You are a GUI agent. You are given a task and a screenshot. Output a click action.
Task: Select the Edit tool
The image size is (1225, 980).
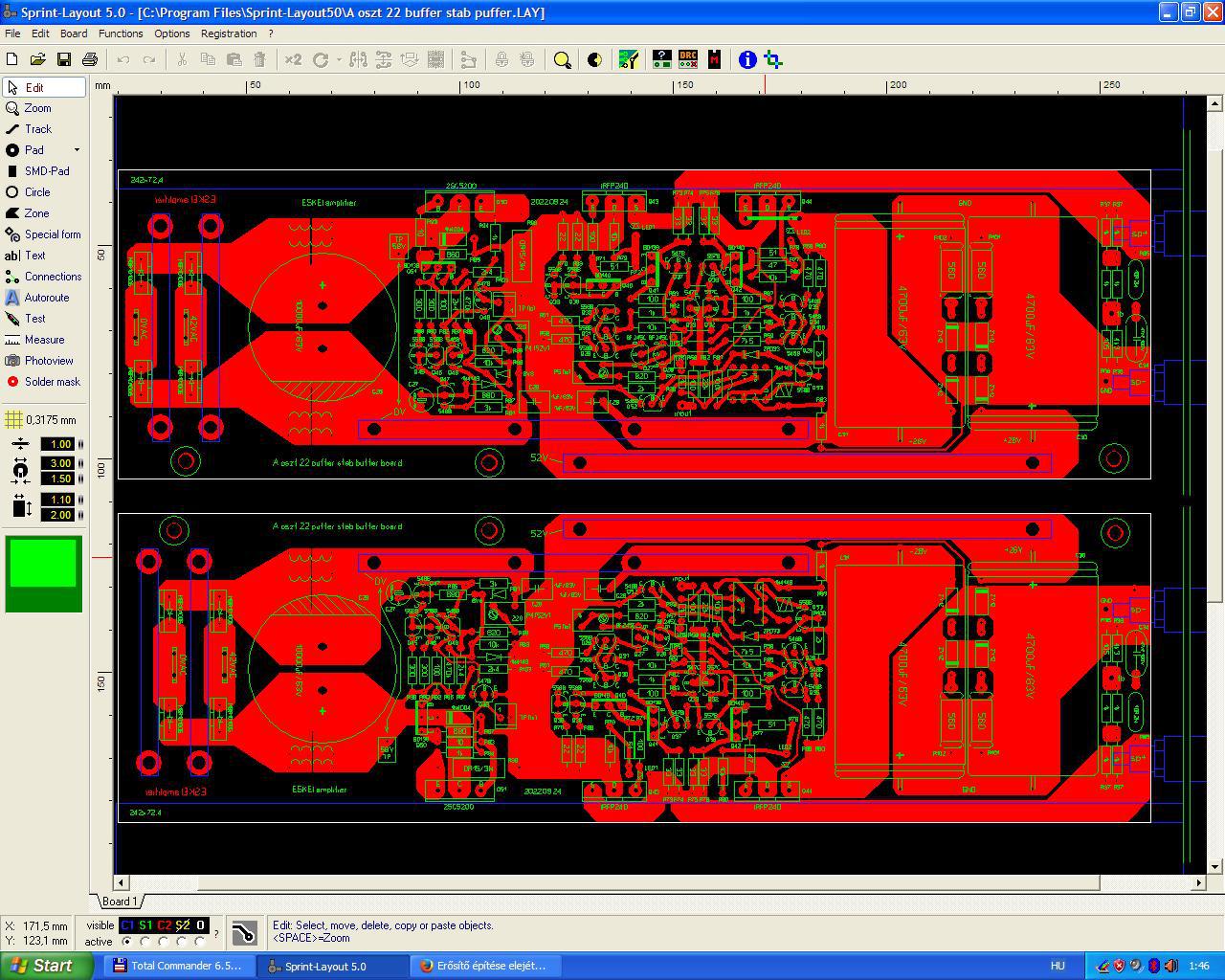point(44,87)
